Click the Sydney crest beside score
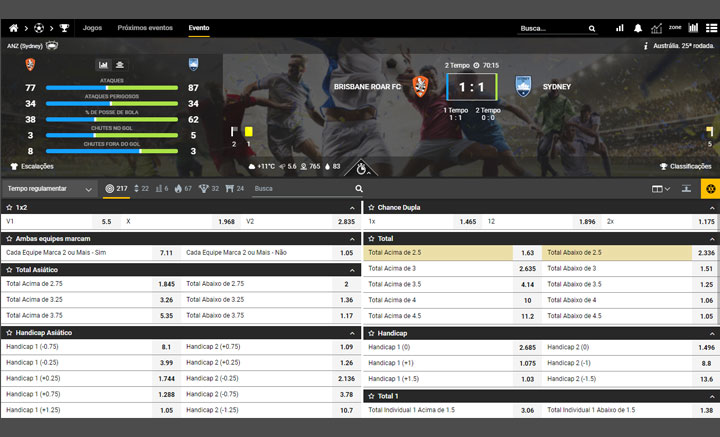The height and width of the screenshot is (437, 720). tap(523, 86)
